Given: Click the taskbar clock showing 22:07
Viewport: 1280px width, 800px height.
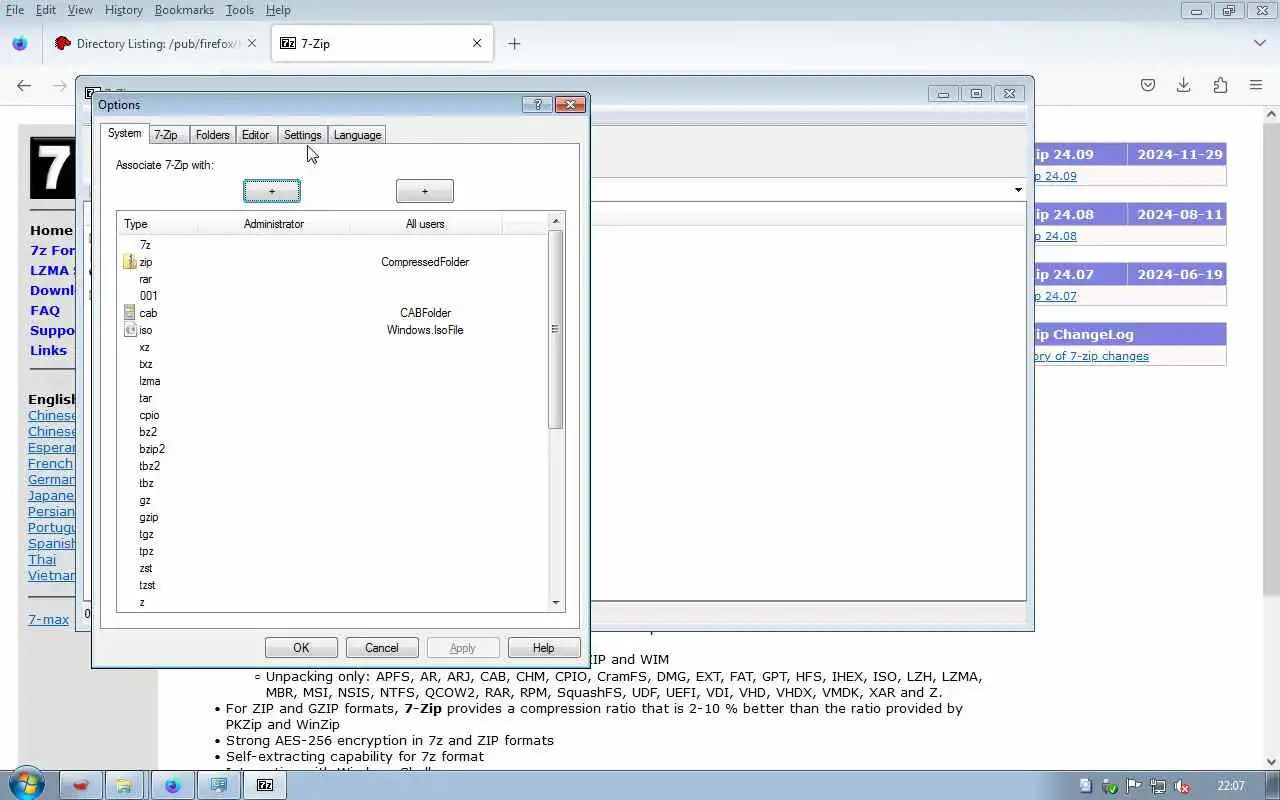Looking at the screenshot, I should coord(1231,786).
